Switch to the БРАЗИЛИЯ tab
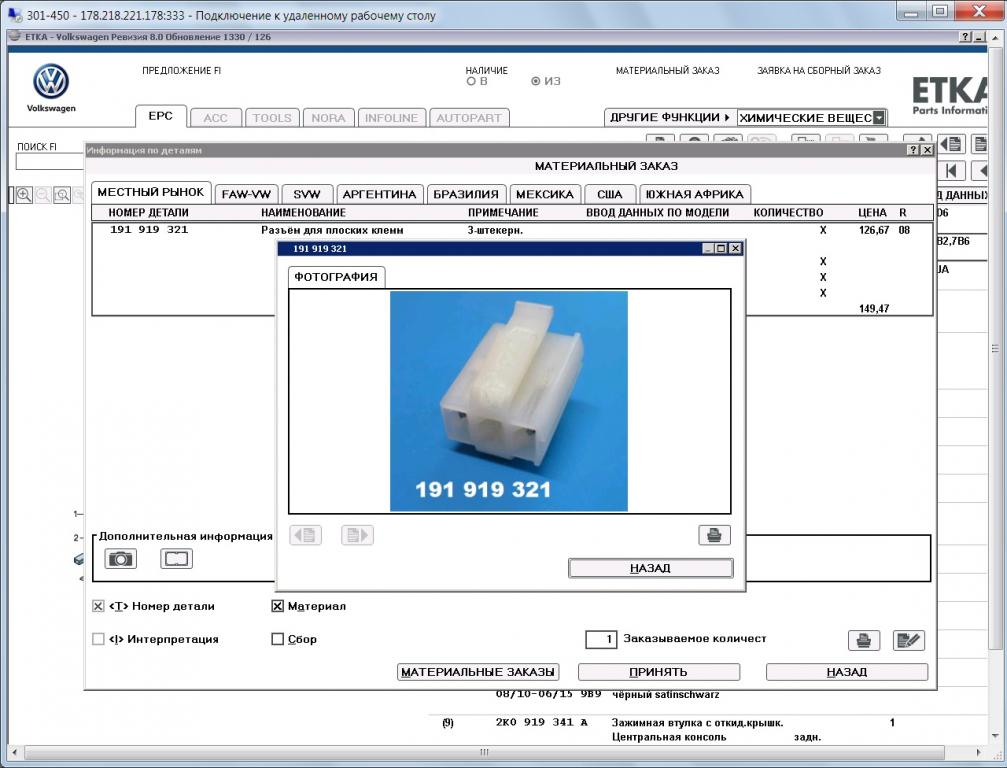This screenshot has width=1007, height=768. click(466, 194)
